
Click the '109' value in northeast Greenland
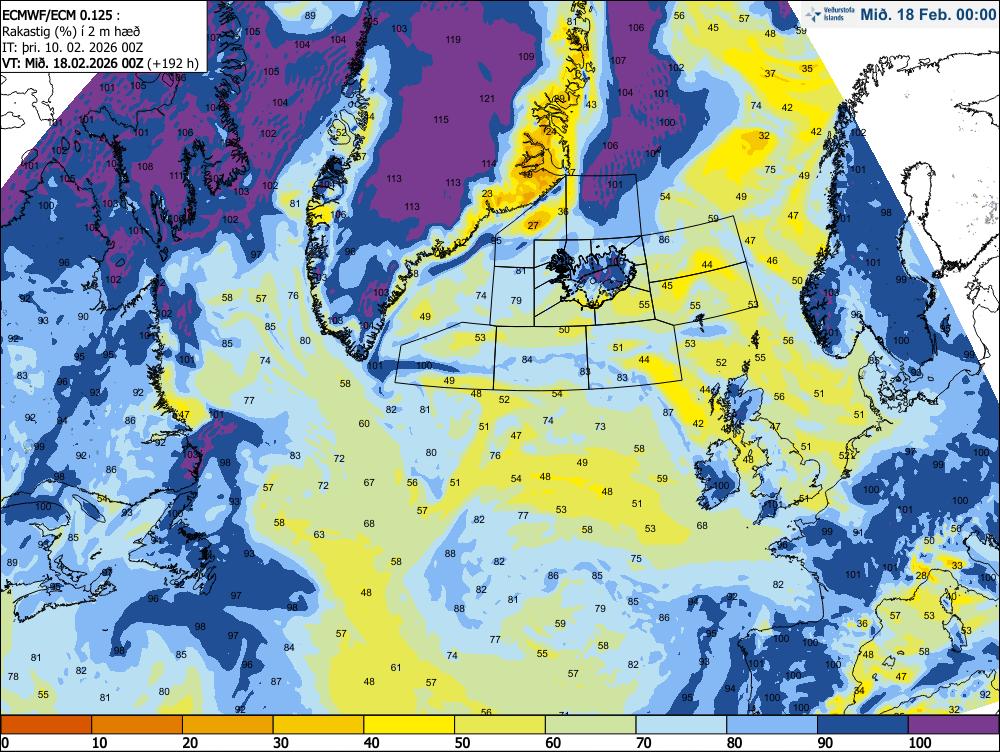526,57
